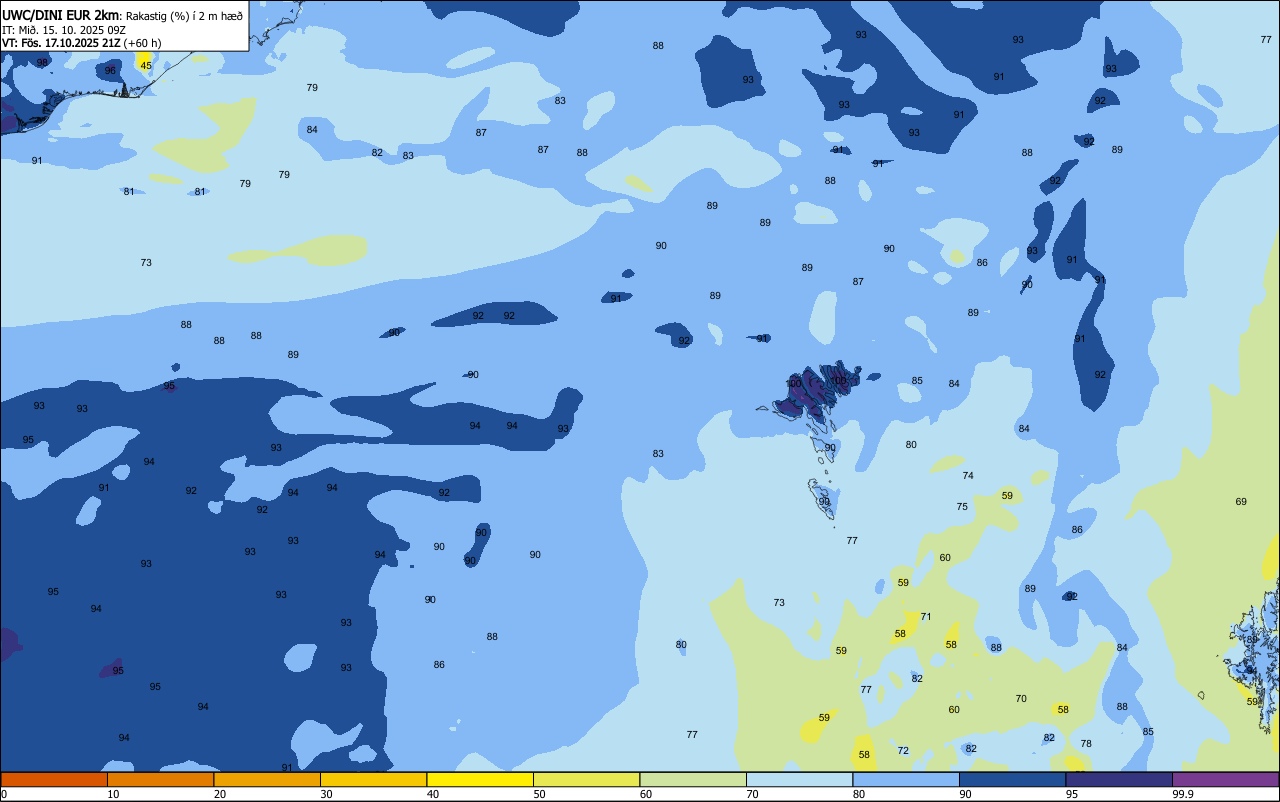
Task: Click the 99.9 tick label on the colorbar
Action: [1184, 794]
